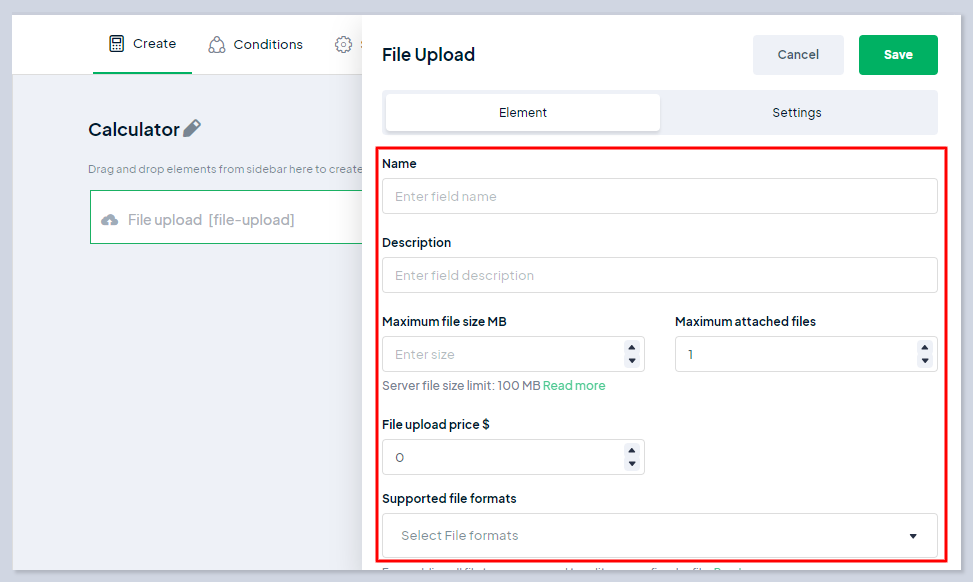The image size is (973, 582).
Task: Decrease Maximum file size with down arrow
Action: pos(632,361)
